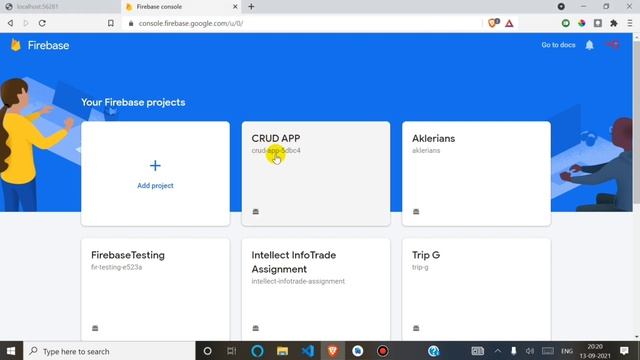Viewport: 640px width, 360px height.
Task: Click the aklerians project ID text
Action: tap(426, 151)
